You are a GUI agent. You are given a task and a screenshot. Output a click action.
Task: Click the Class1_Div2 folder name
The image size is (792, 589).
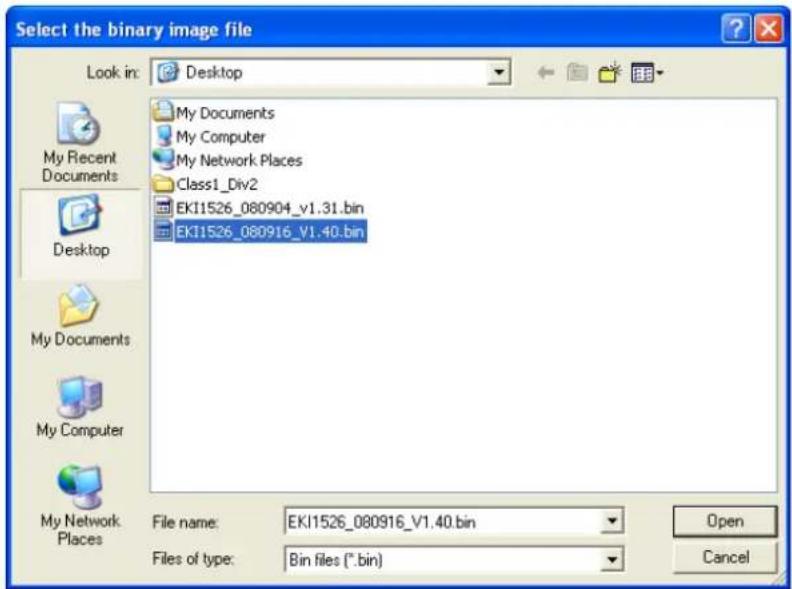click(217, 184)
